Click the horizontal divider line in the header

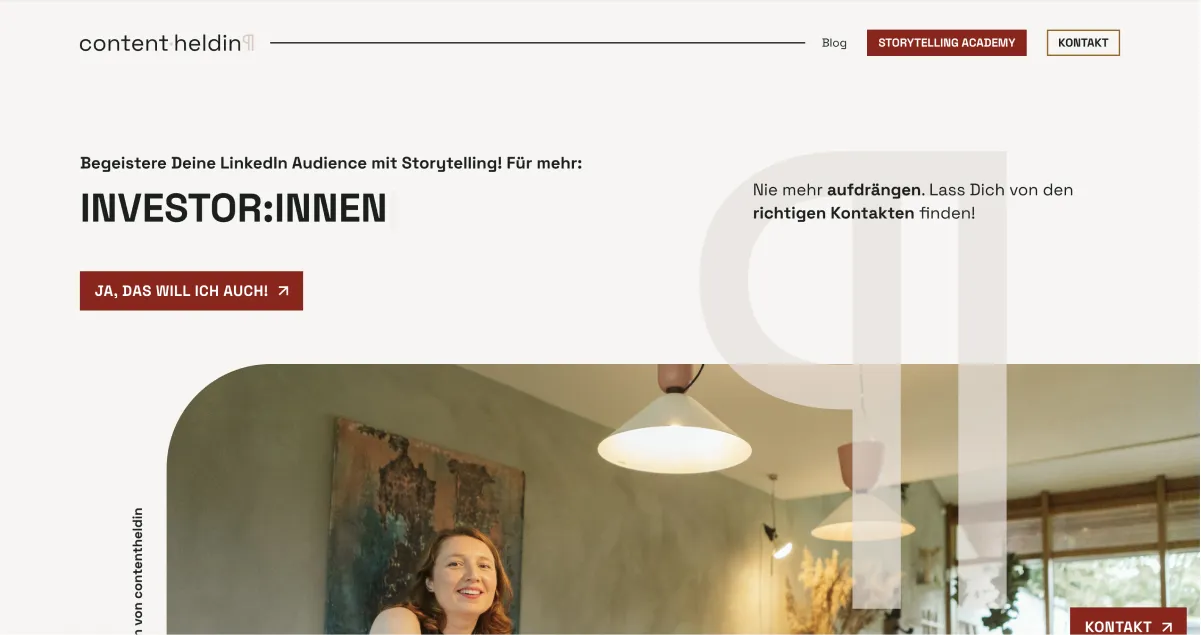coord(537,43)
